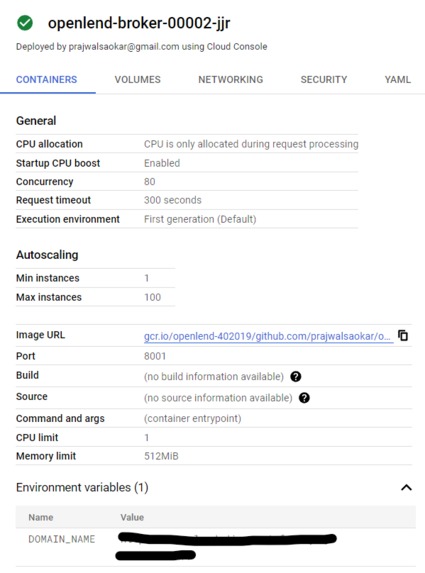The width and height of the screenshot is (425, 573).
Task: Click the '300 seconds' request timeout value
Action: (x=172, y=200)
